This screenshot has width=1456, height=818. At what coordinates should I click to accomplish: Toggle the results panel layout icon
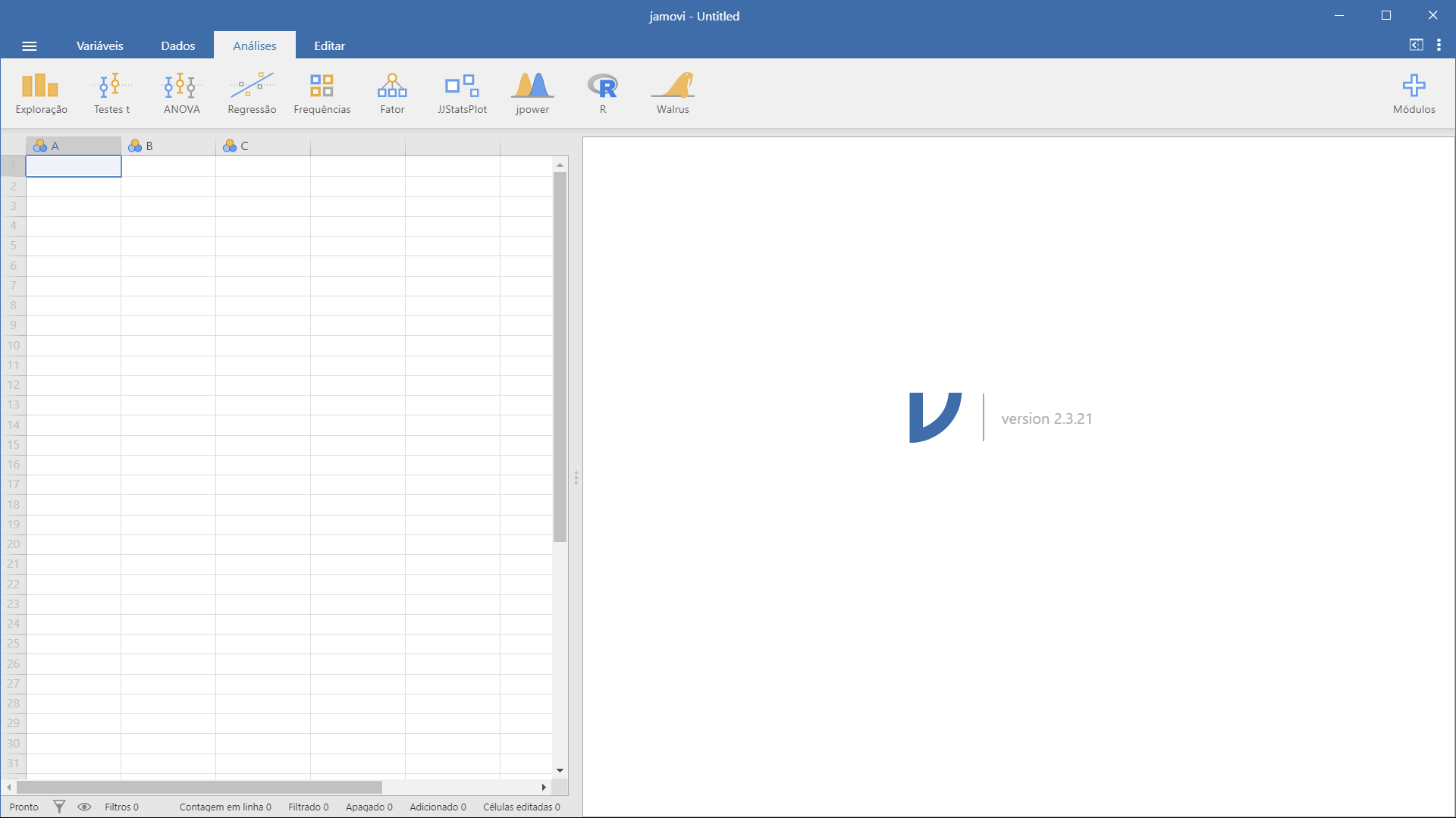pos(1416,45)
